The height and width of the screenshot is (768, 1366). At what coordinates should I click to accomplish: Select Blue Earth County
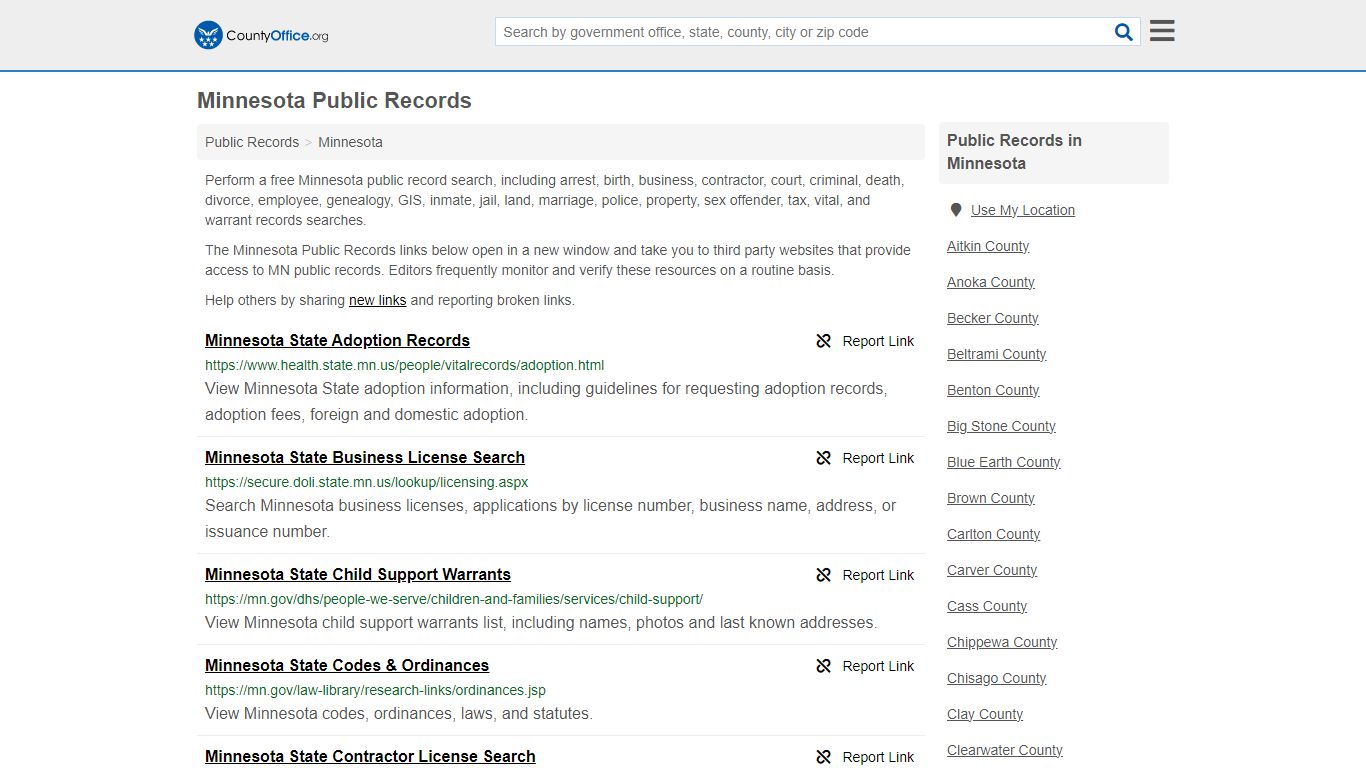click(1004, 462)
